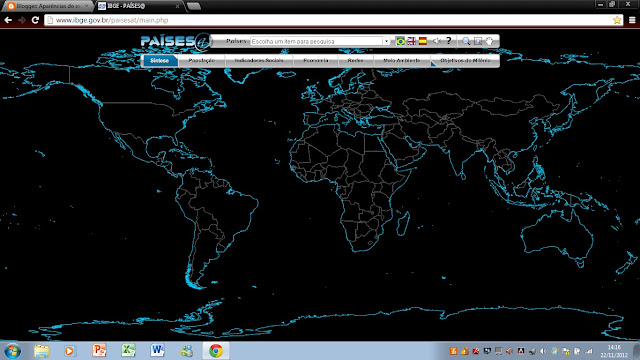The image size is (640, 360).
Task: Go back with the browser back arrow
Action: (x=8, y=20)
